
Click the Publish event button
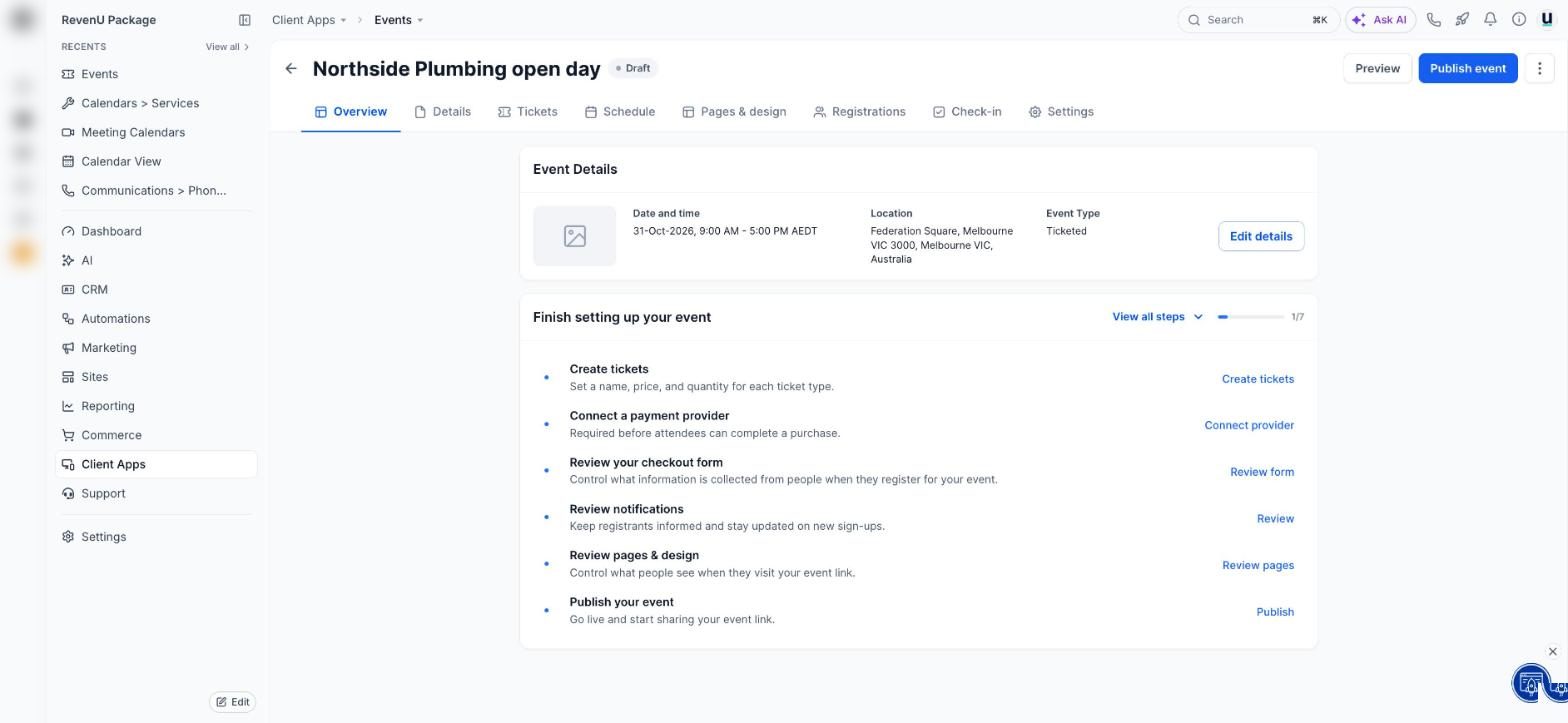[1467, 69]
